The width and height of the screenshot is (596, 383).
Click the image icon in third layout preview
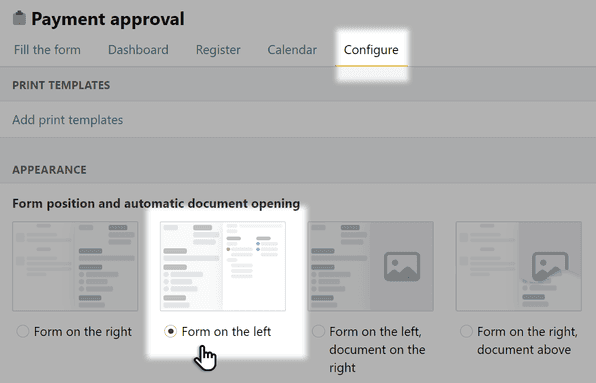(402, 266)
